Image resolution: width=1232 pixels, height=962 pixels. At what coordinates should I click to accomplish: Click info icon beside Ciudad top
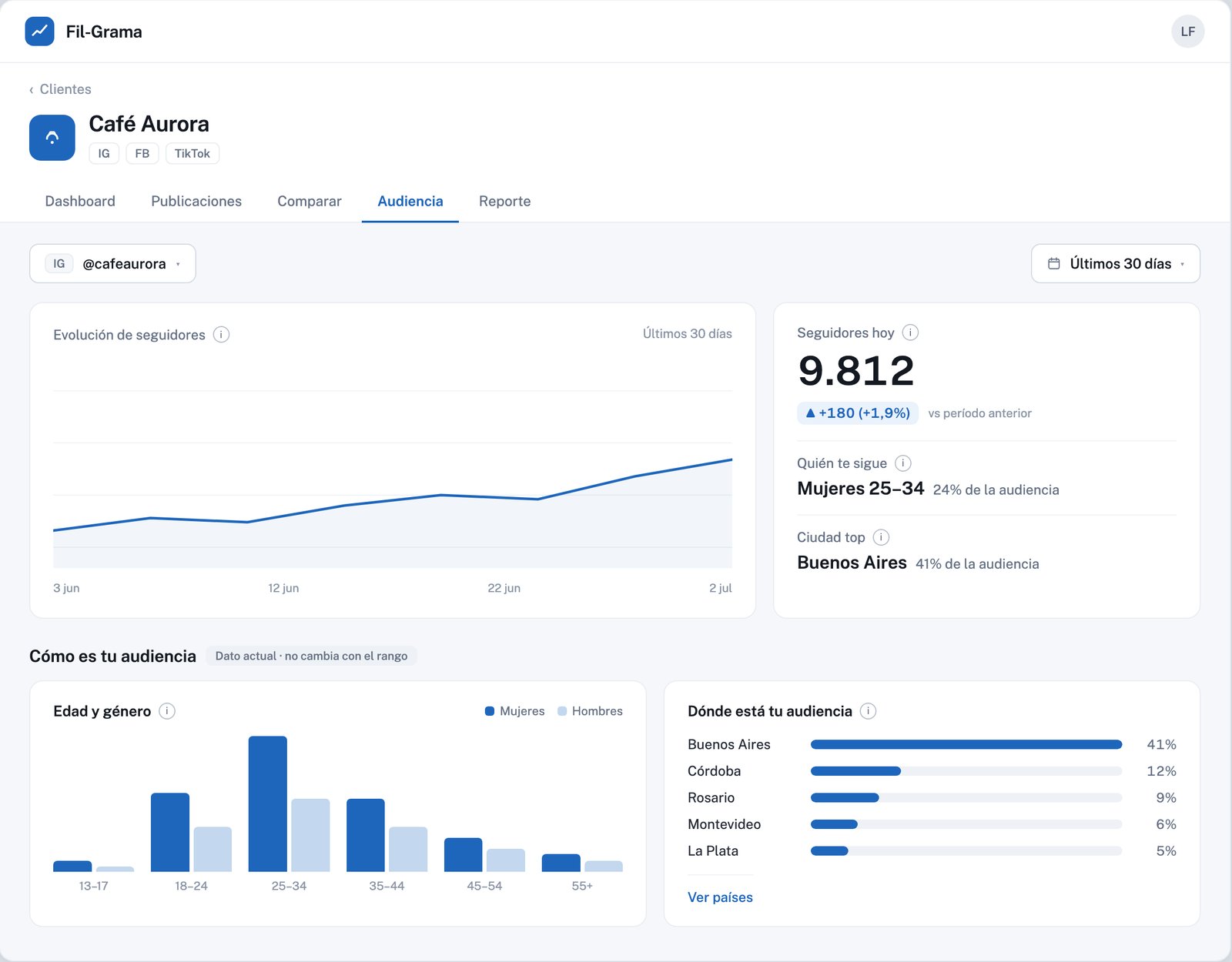click(882, 537)
